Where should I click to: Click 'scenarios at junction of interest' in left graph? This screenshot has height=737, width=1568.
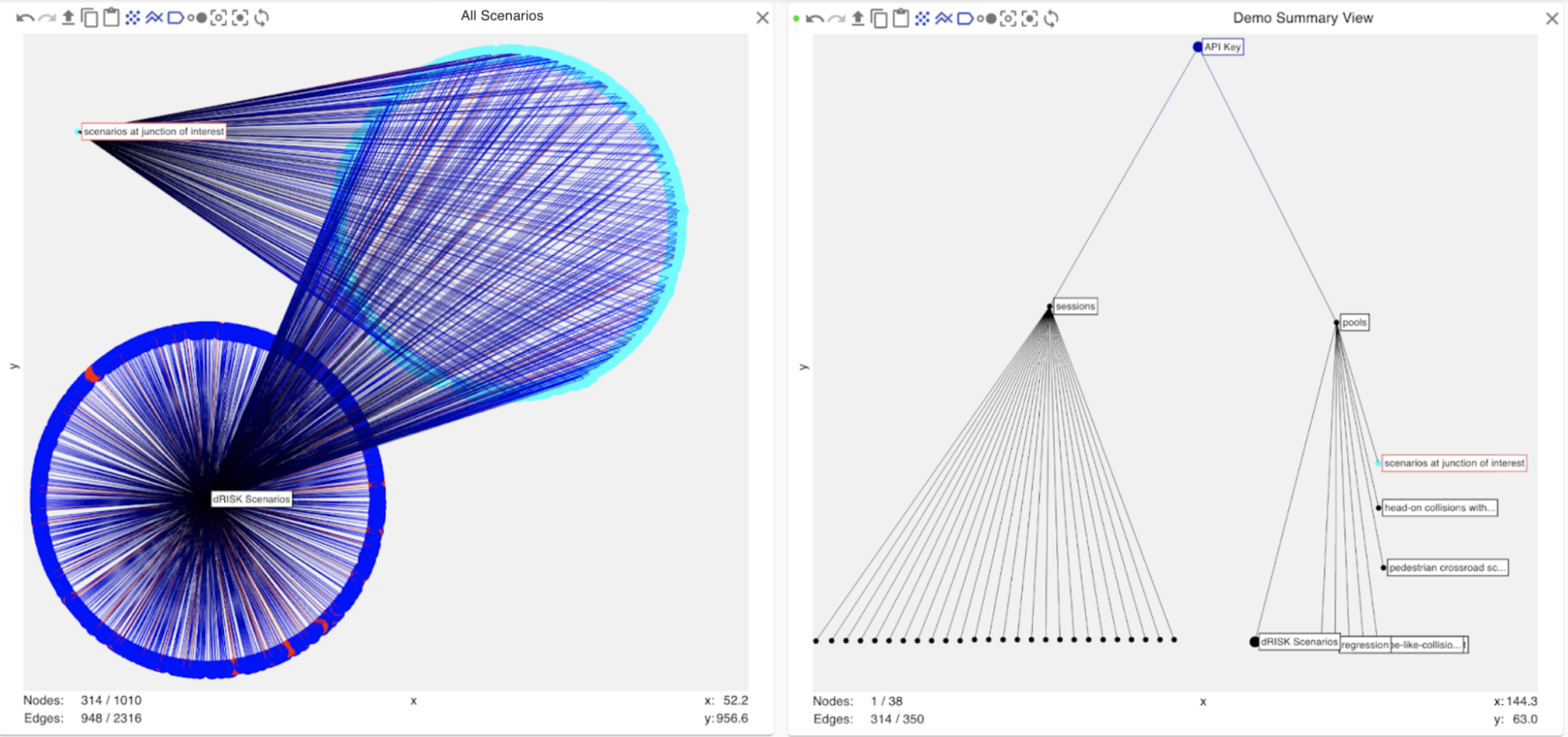click(x=154, y=132)
